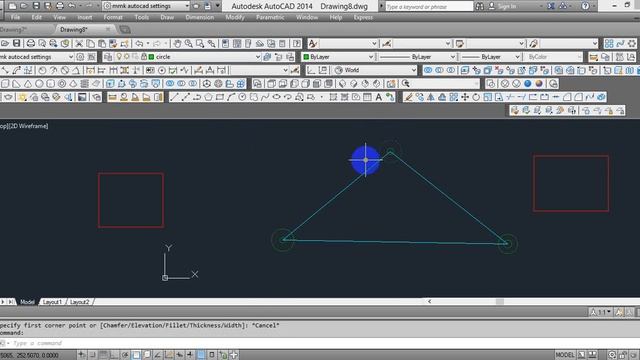Screen dimensions: 640x360
Task: Click the binoculars search icon in the title bar
Action: coord(480,6)
